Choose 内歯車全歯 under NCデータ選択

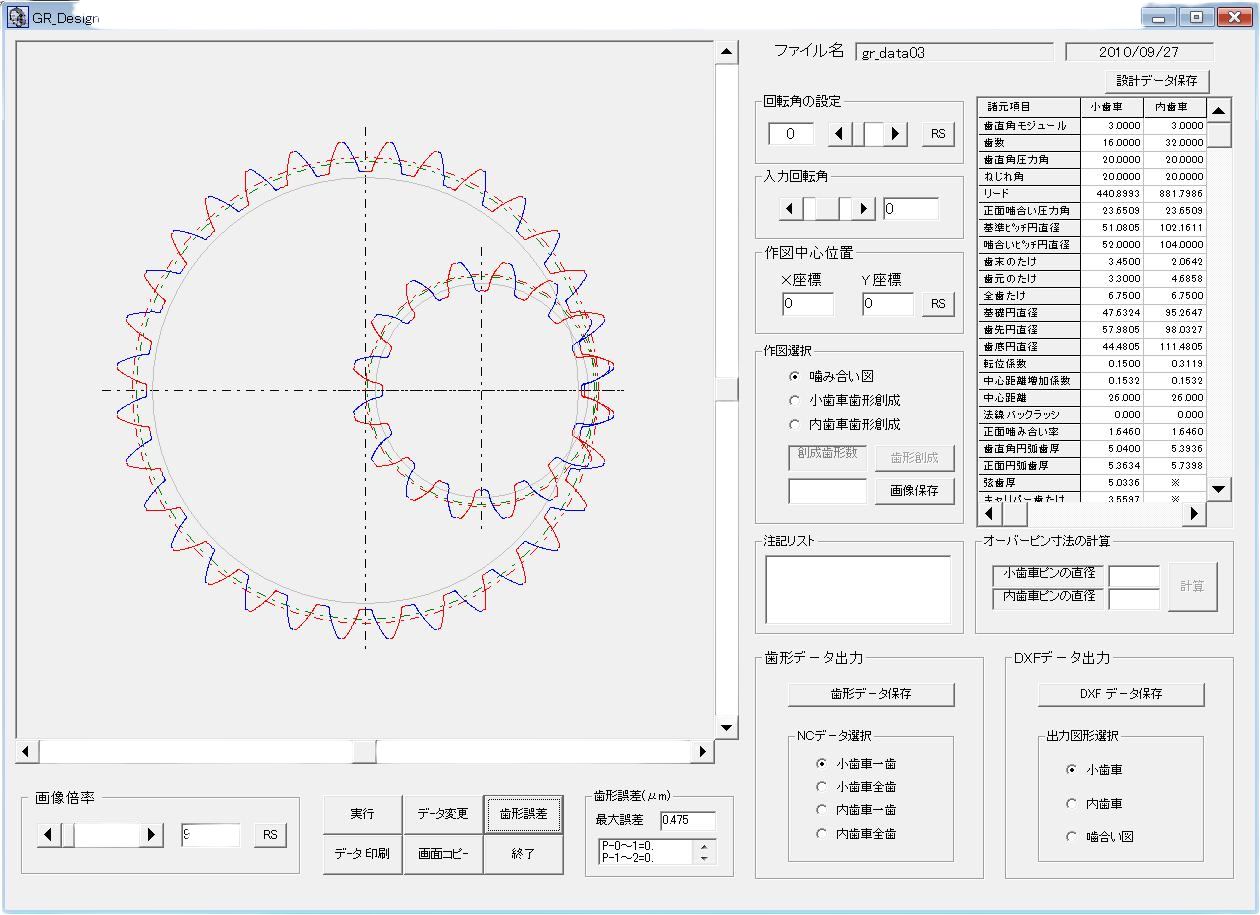[x=823, y=834]
